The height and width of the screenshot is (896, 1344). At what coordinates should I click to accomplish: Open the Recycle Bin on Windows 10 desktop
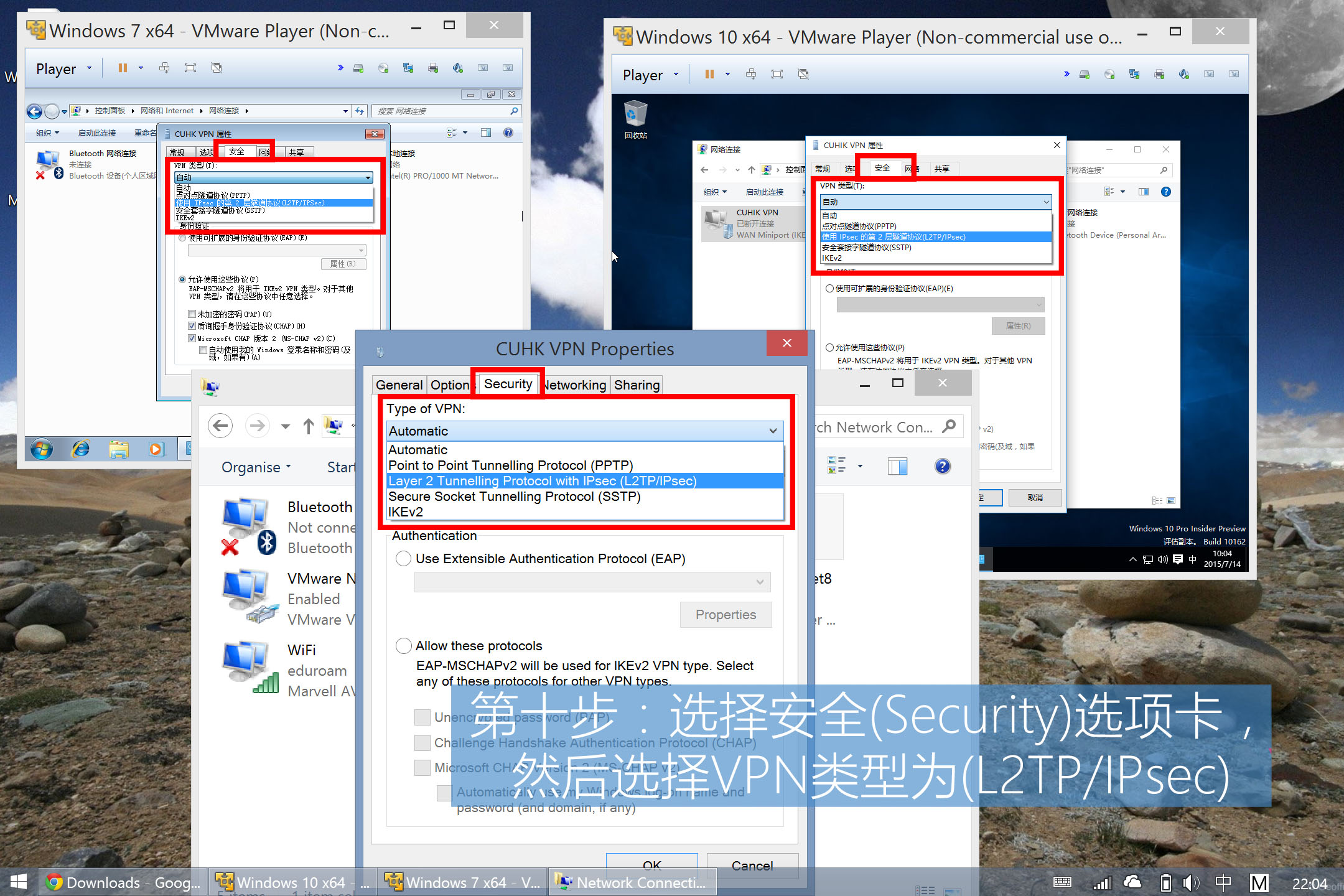pyautogui.click(x=635, y=119)
